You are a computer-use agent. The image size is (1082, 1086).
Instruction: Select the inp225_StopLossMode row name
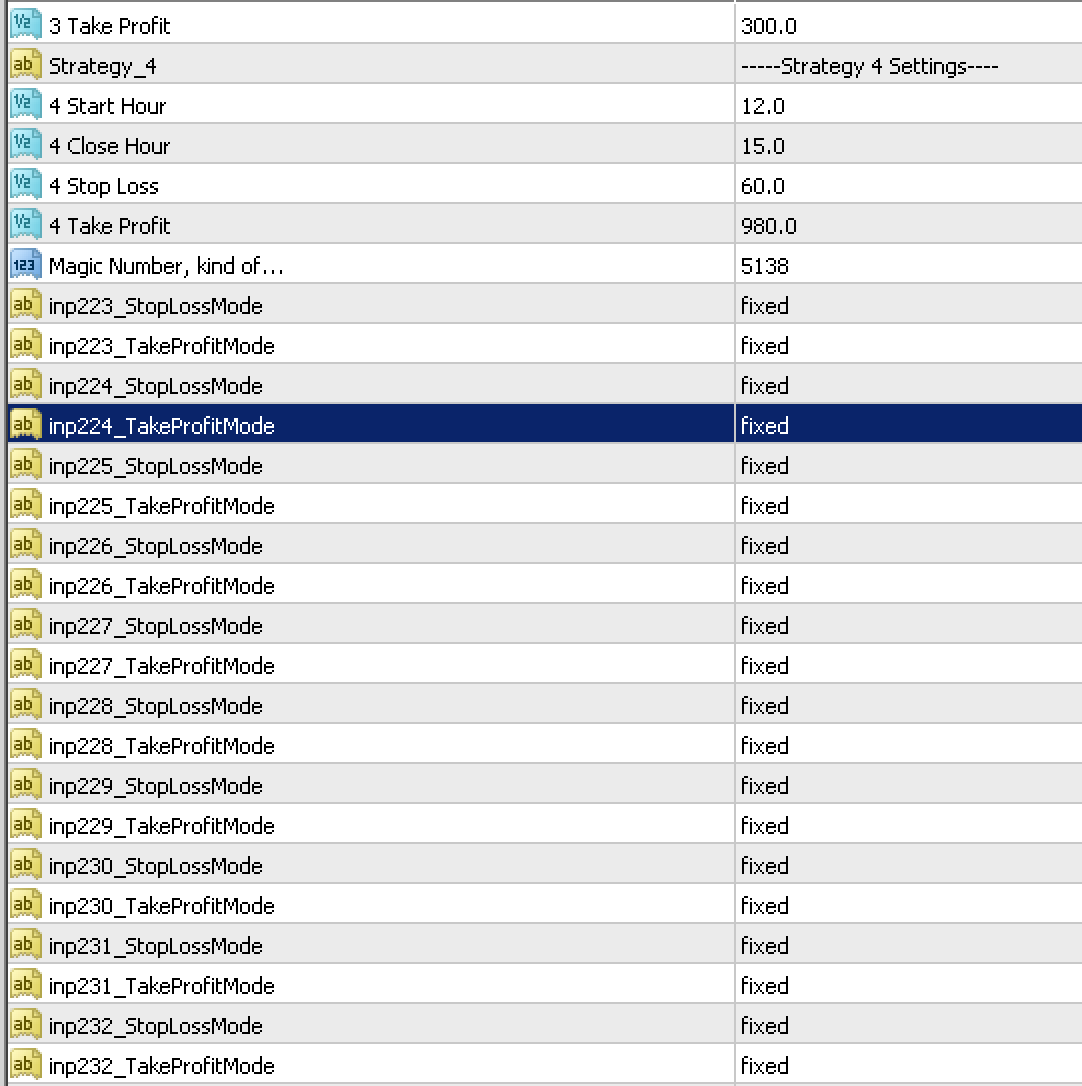[156, 466]
